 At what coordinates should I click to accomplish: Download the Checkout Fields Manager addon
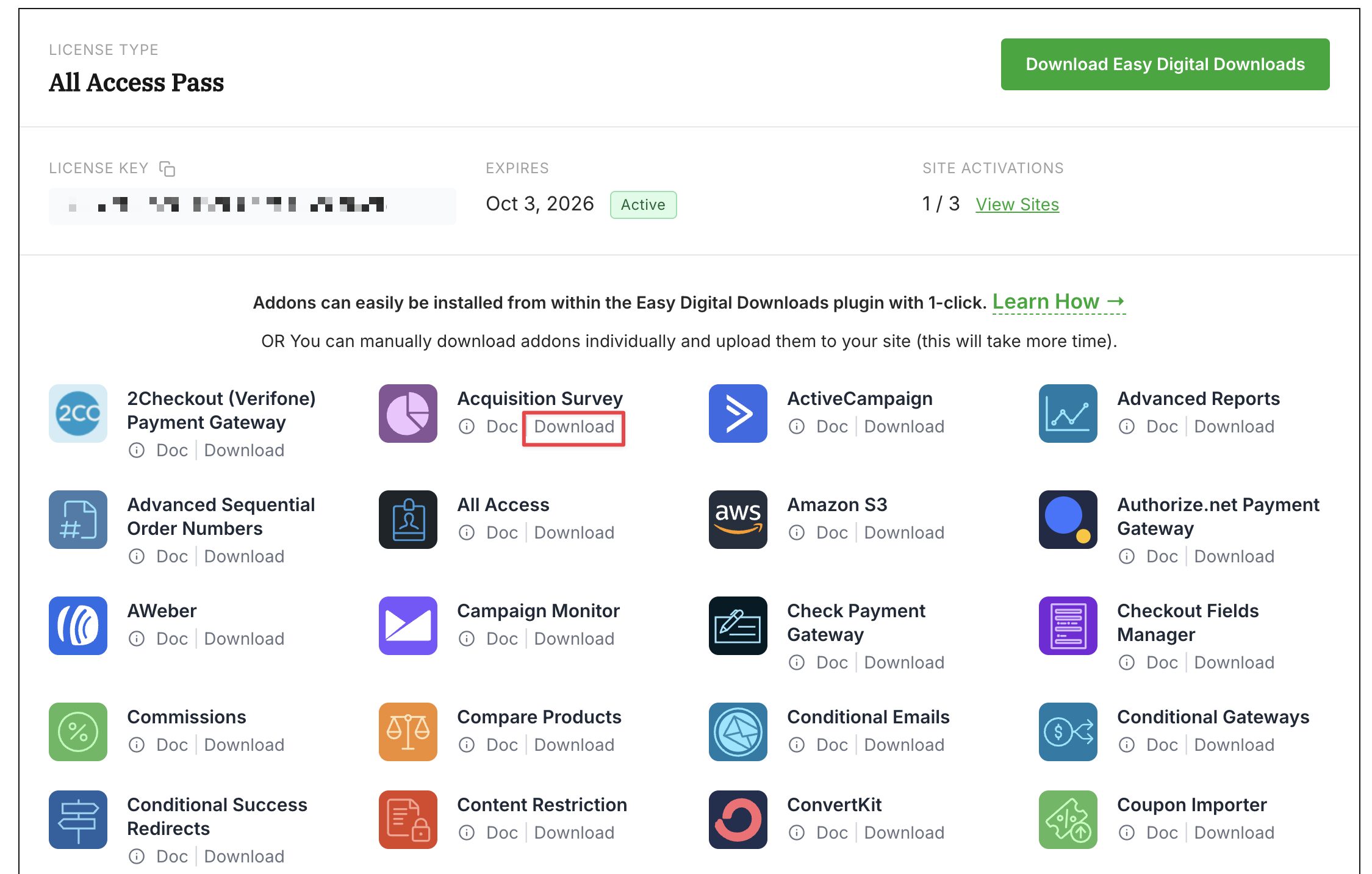coord(1234,662)
